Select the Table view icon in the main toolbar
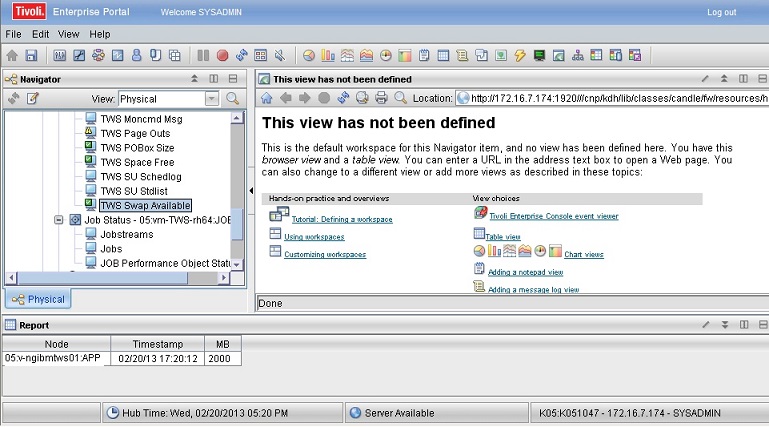The image size is (769, 427). point(443,55)
